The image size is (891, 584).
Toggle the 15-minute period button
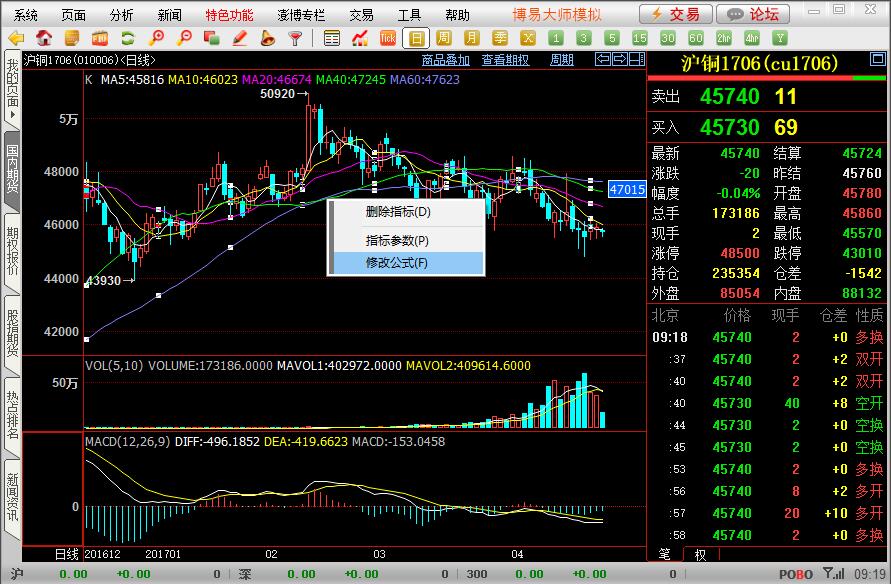[640, 38]
